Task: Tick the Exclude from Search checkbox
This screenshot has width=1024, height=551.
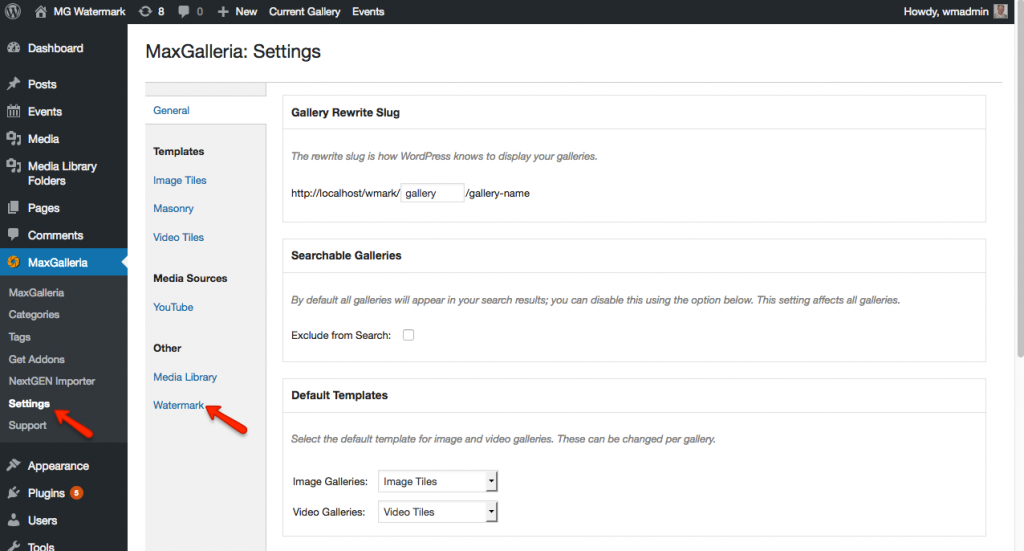Action: pyautogui.click(x=408, y=335)
